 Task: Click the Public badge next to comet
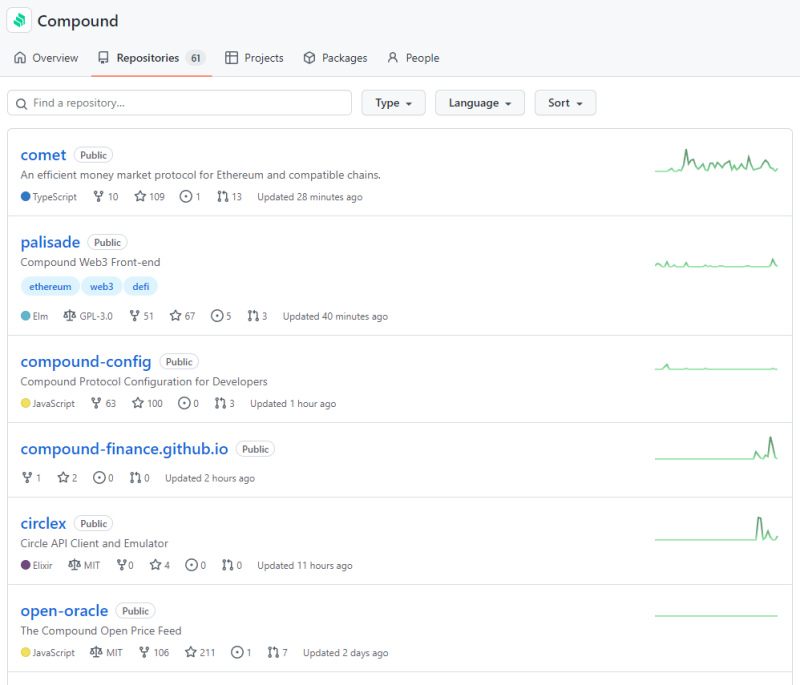coord(93,155)
